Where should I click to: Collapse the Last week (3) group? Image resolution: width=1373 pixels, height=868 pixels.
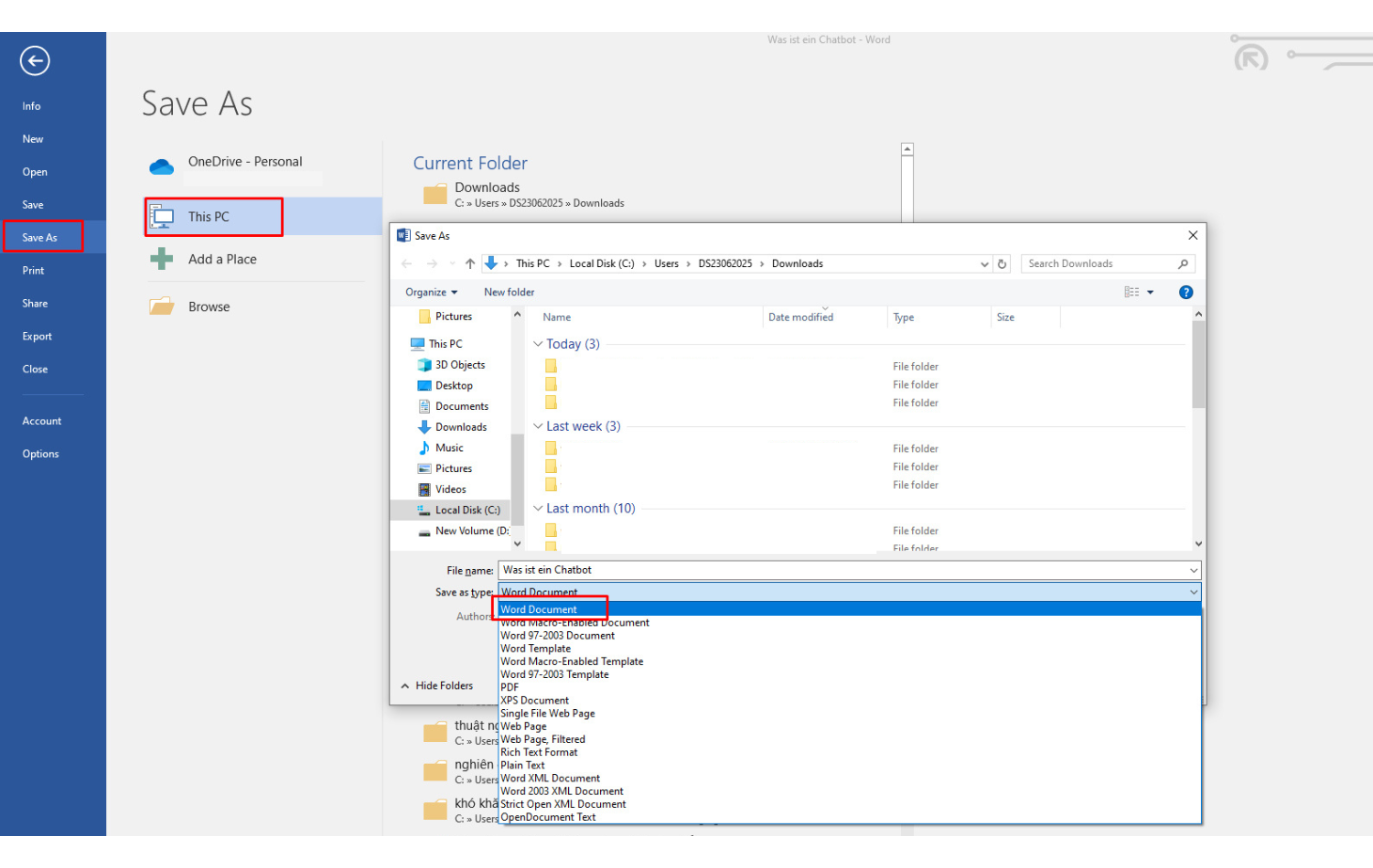coord(538,426)
